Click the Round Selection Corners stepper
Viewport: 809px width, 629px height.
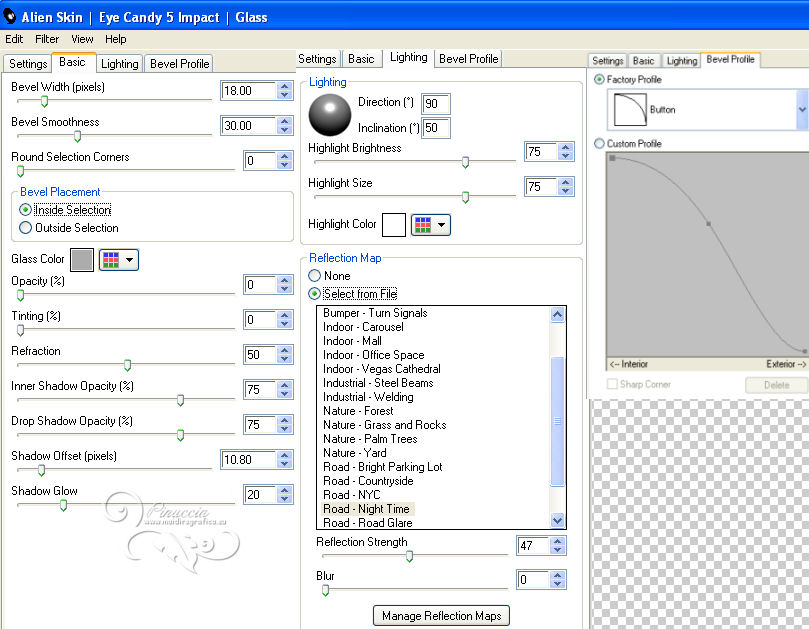tap(284, 160)
